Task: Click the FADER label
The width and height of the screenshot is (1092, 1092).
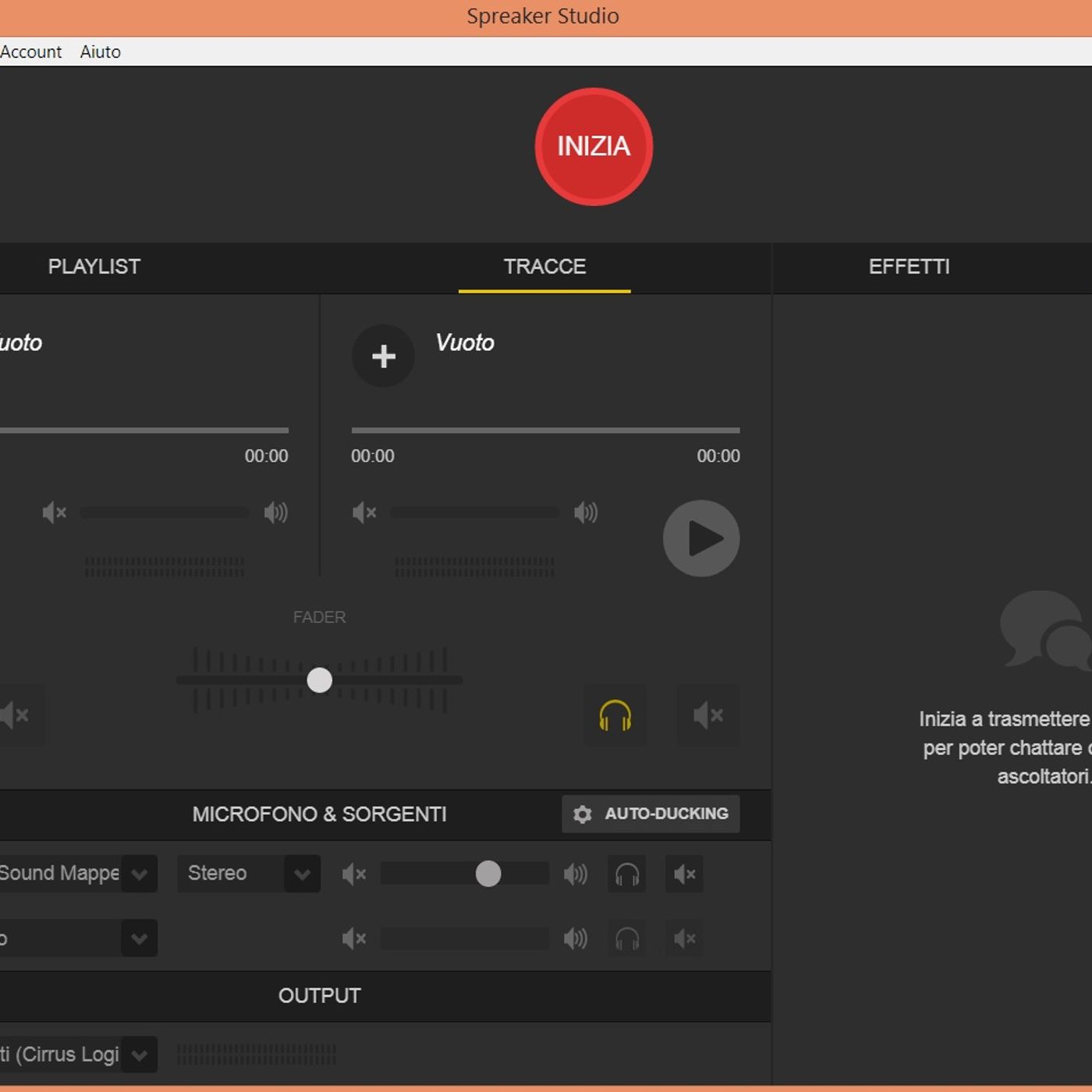Action: pos(320,617)
